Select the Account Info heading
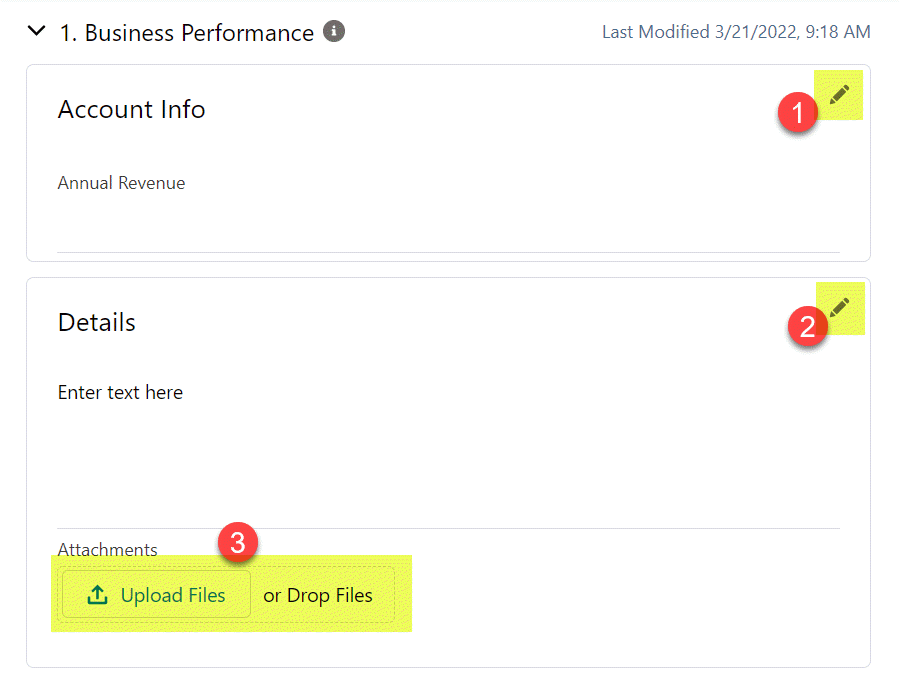899x673 pixels. tap(131, 109)
